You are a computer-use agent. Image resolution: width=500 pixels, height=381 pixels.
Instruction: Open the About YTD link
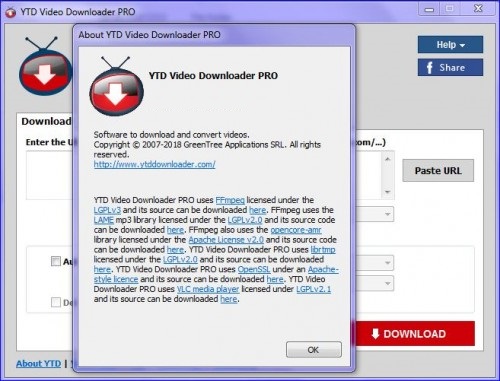[x=38, y=364]
